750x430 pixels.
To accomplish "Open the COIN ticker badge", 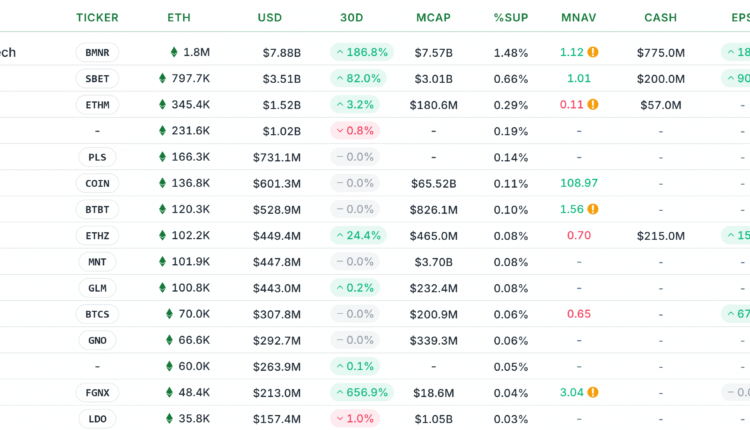I will point(97,183).
